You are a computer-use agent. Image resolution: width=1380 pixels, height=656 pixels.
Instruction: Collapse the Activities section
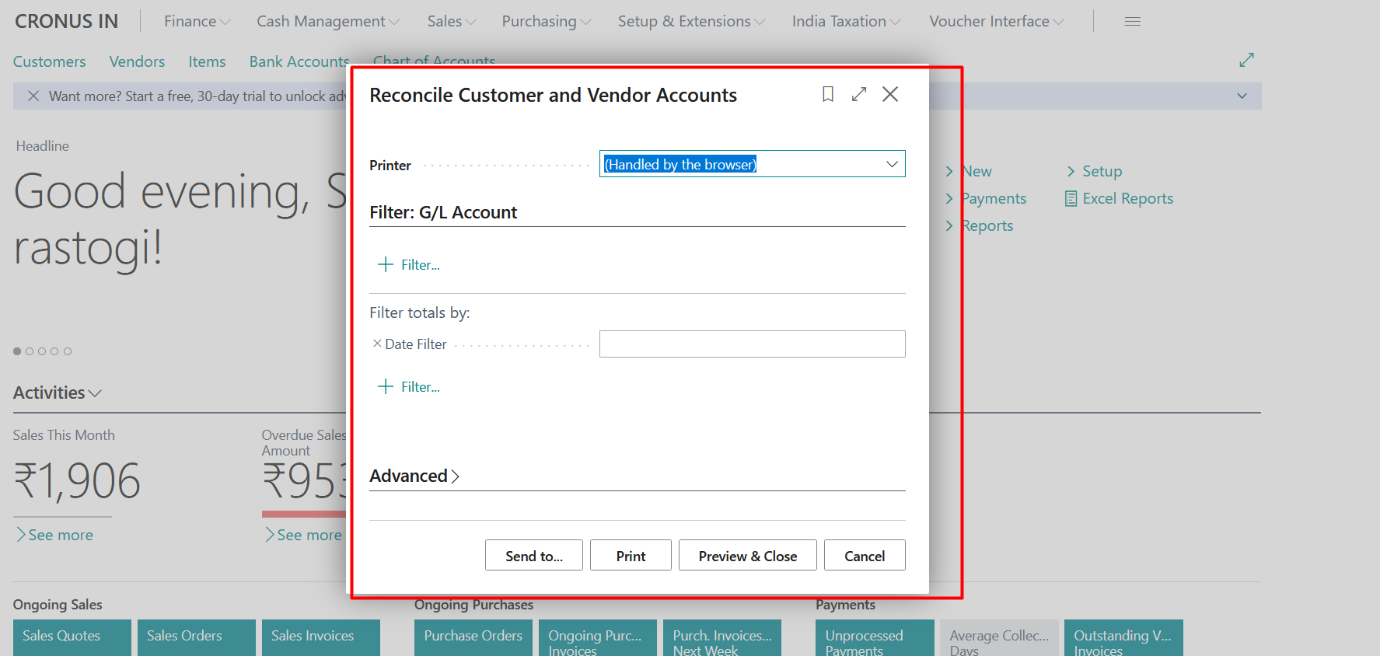94,392
